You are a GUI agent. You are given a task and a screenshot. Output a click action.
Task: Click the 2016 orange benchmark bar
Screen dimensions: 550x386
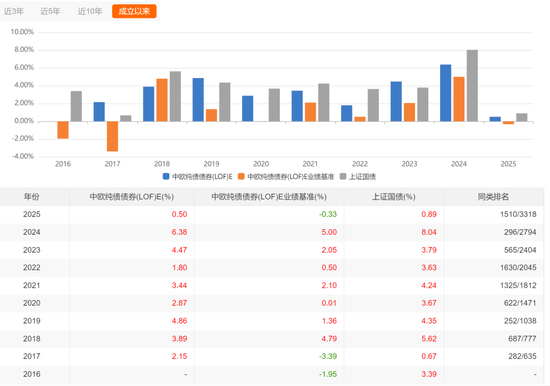pos(63,130)
